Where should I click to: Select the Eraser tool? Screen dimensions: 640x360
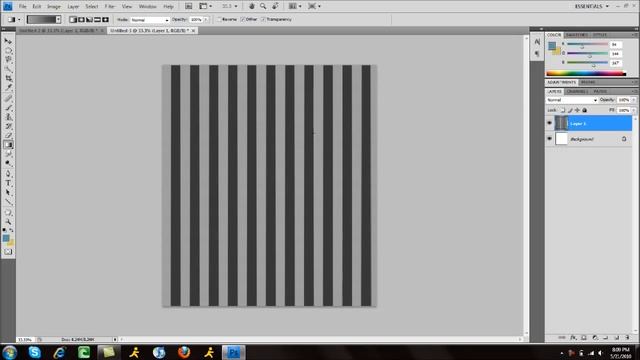tap(8, 136)
